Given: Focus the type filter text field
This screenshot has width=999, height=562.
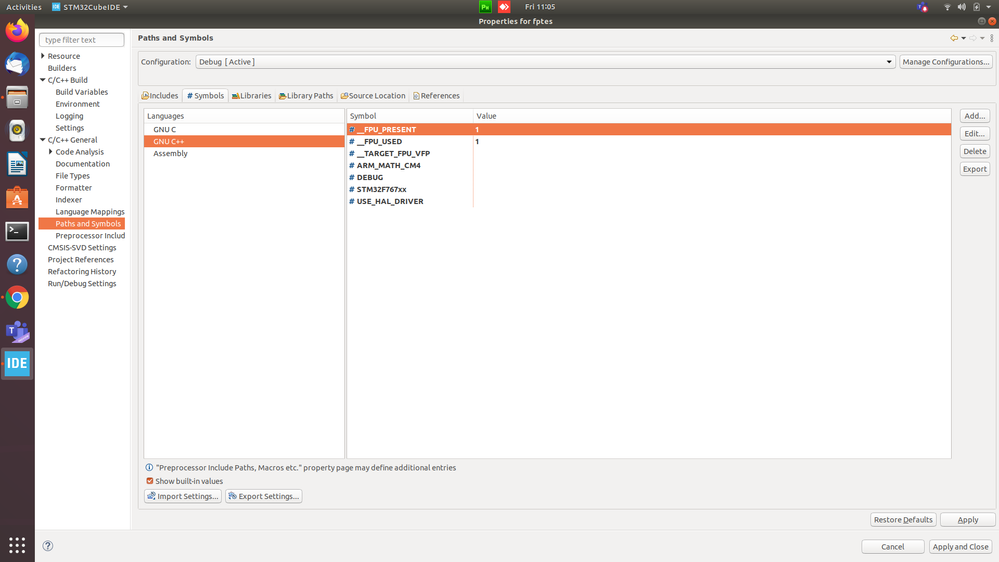Looking at the screenshot, I should point(82,40).
